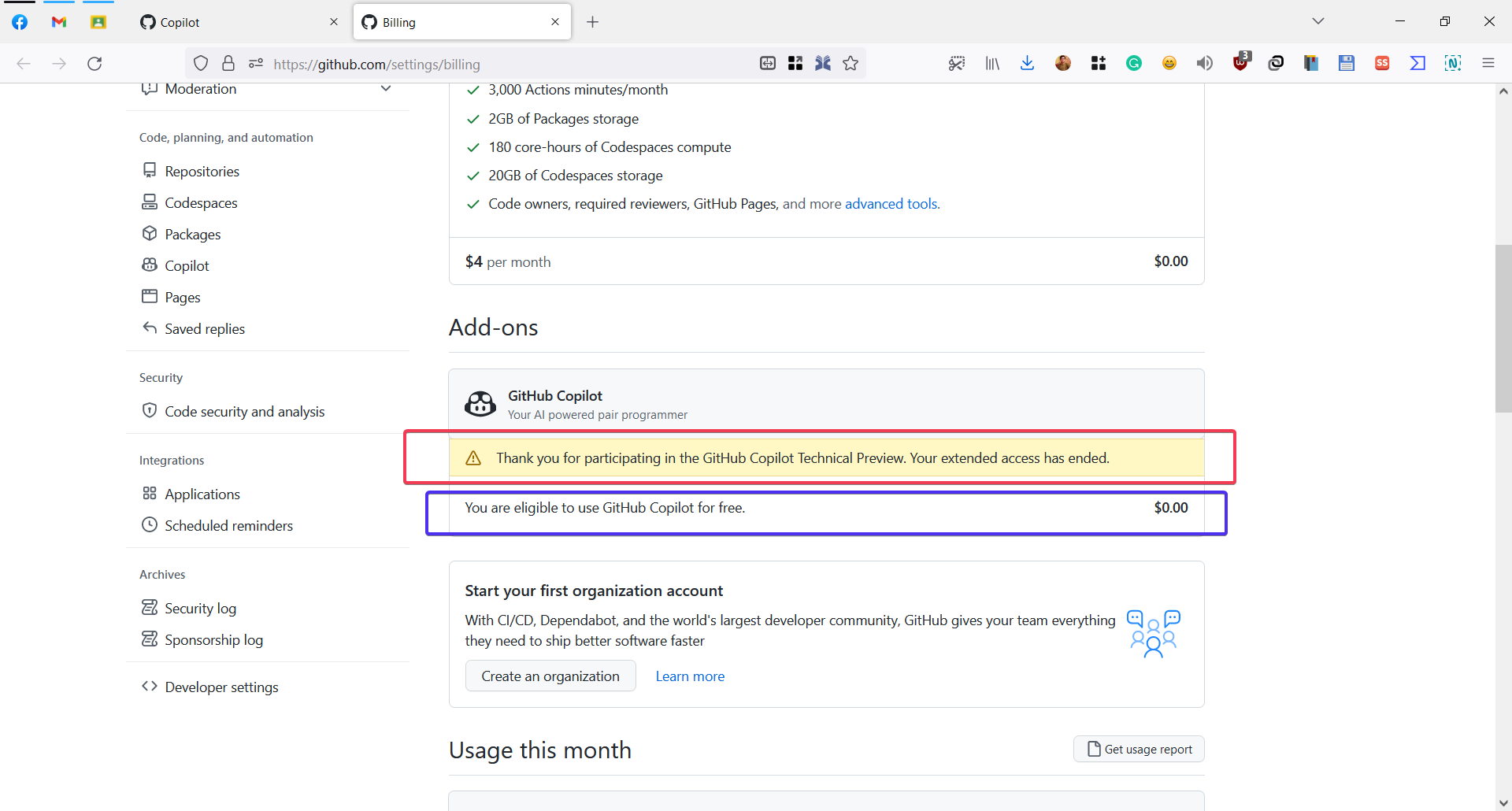Click the Notion Web Clipper icon
The image size is (1512, 811).
pos(1453,63)
